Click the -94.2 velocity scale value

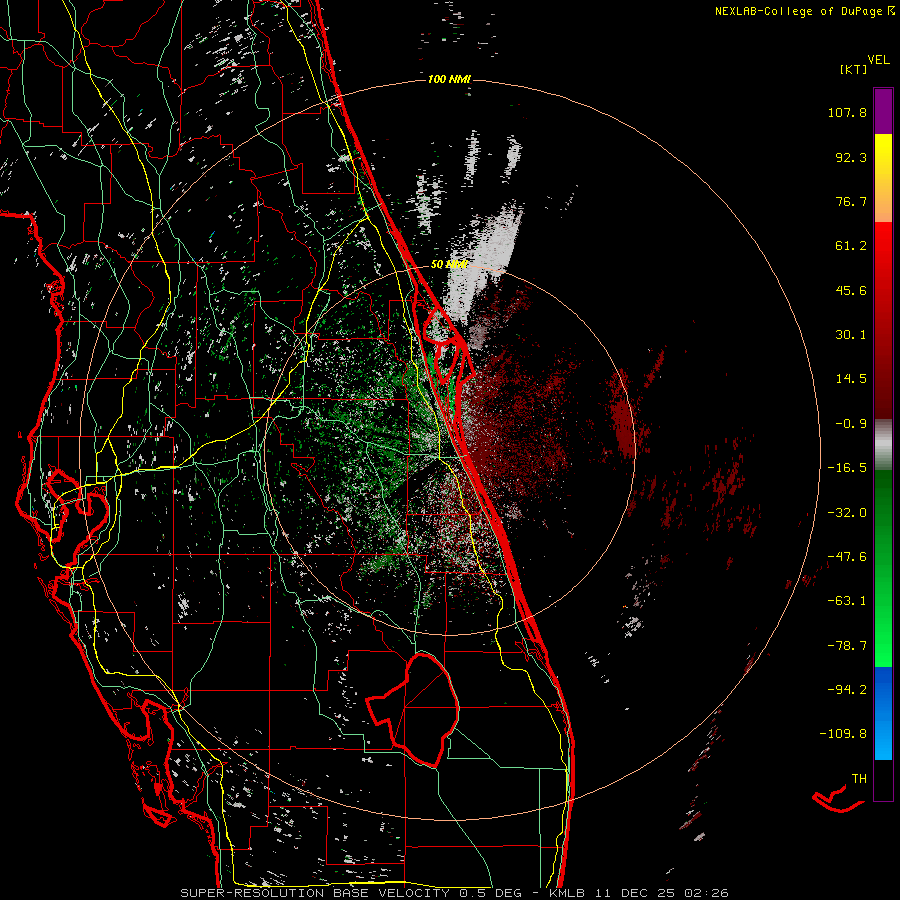847,689
